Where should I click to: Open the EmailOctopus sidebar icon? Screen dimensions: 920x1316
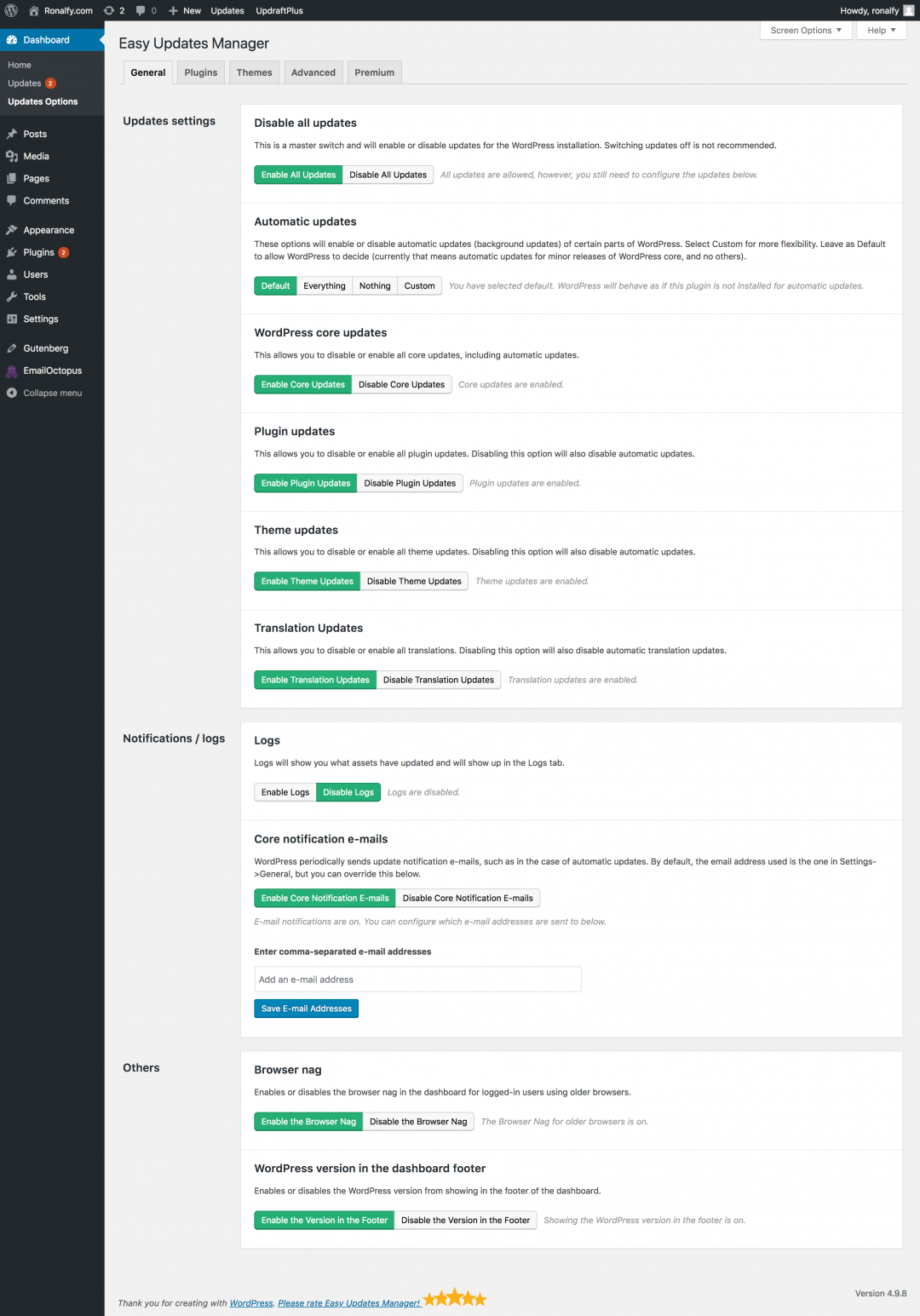[12, 371]
